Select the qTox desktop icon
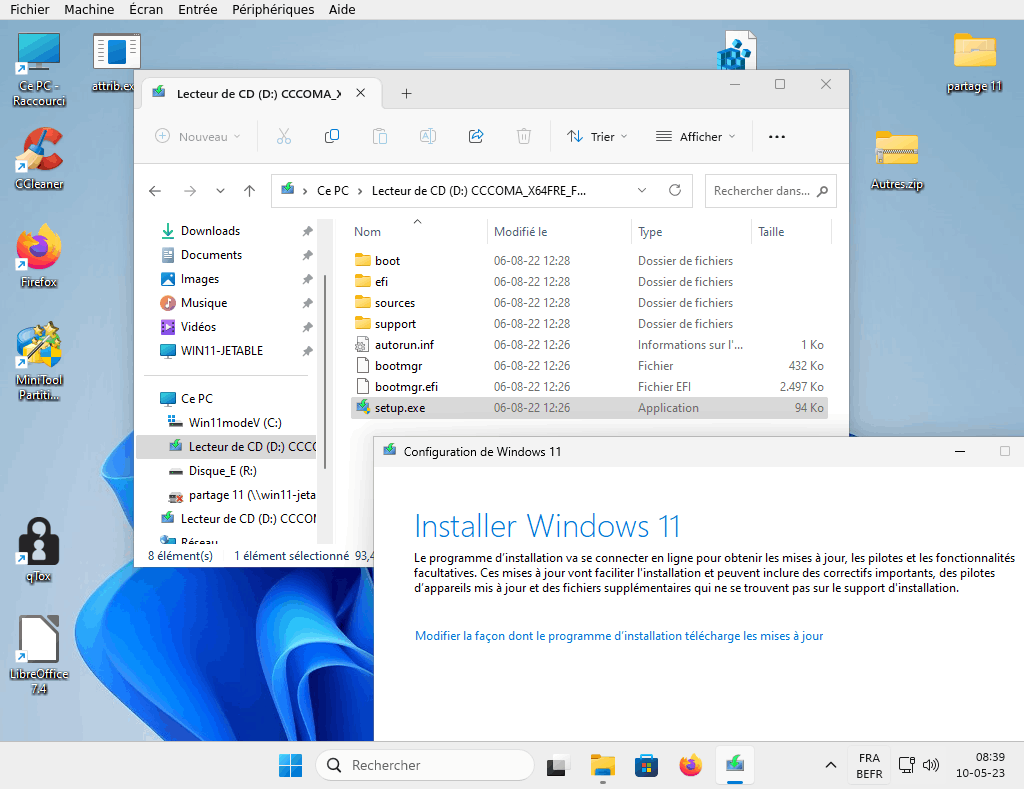 pos(39,550)
